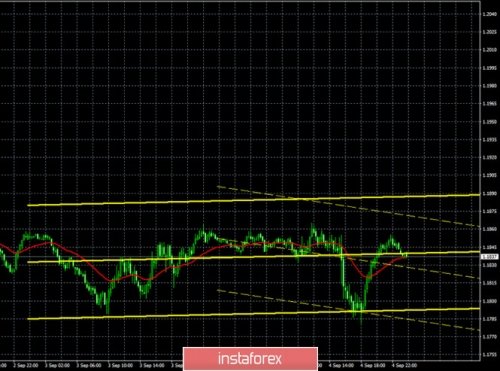Select the 1.1890 price level label
The height and width of the screenshot is (371, 500).
(x=490, y=193)
